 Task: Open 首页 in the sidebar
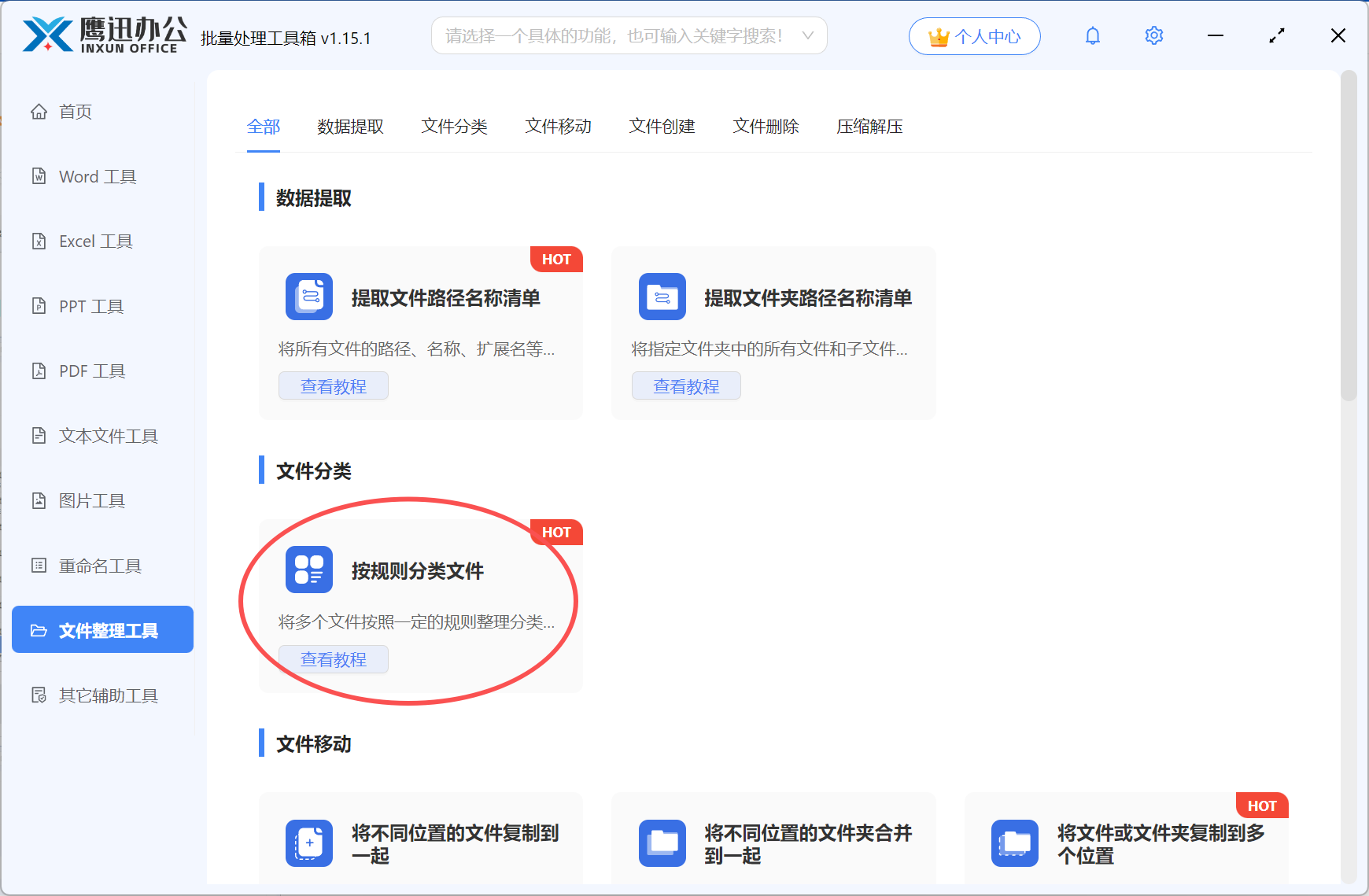tap(102, 112)
